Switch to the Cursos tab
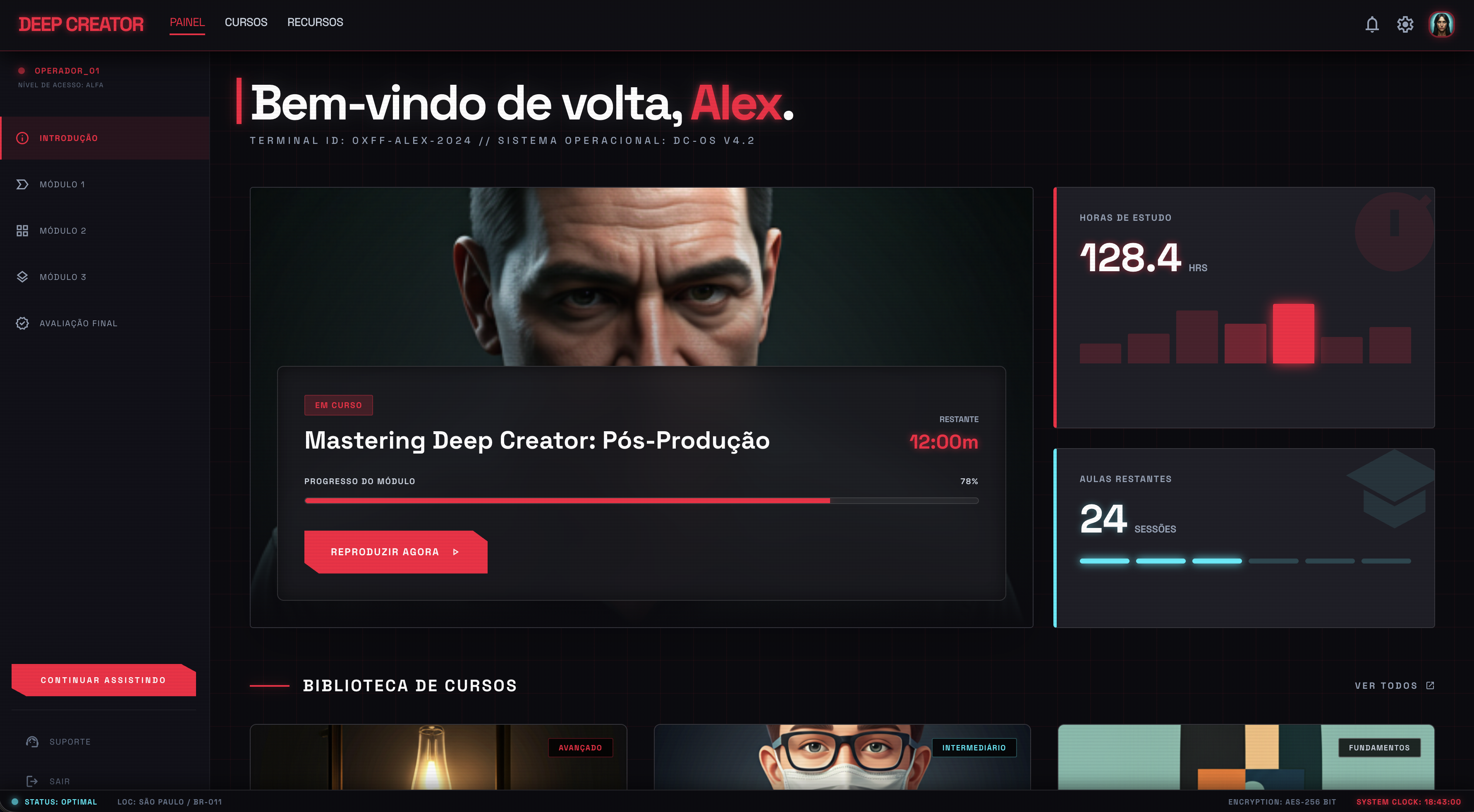Screen dimensions: 1474x812 tap(246, 22)
